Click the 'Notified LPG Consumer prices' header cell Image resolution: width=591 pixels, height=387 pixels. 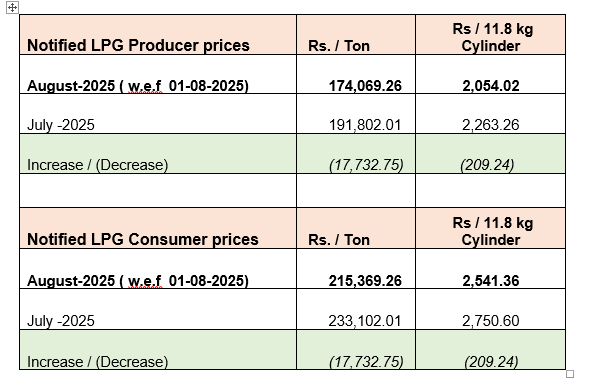click(158, 229)
